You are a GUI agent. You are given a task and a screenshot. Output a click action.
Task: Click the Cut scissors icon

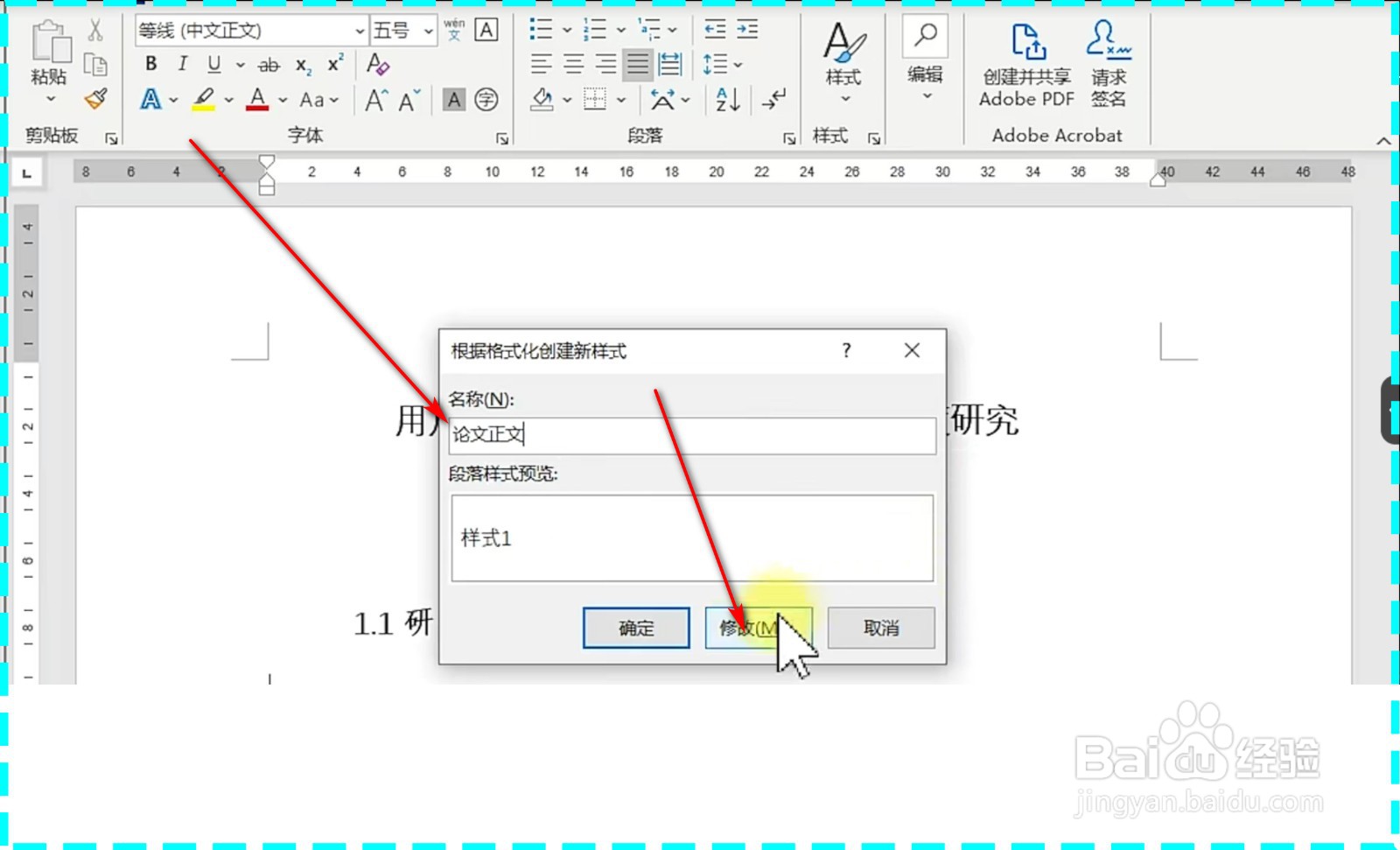click(95, 30)
